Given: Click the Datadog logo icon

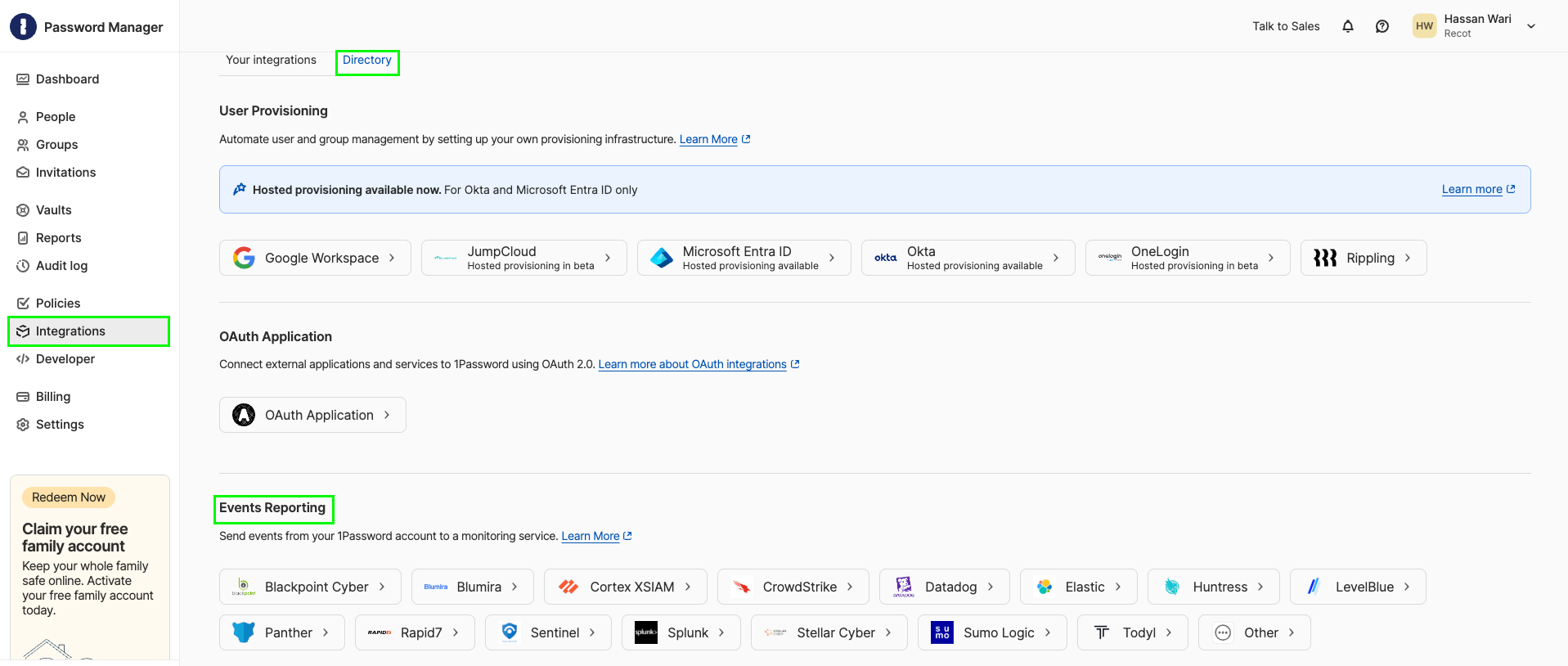Looking at the screenshot, I should [904, 587].
